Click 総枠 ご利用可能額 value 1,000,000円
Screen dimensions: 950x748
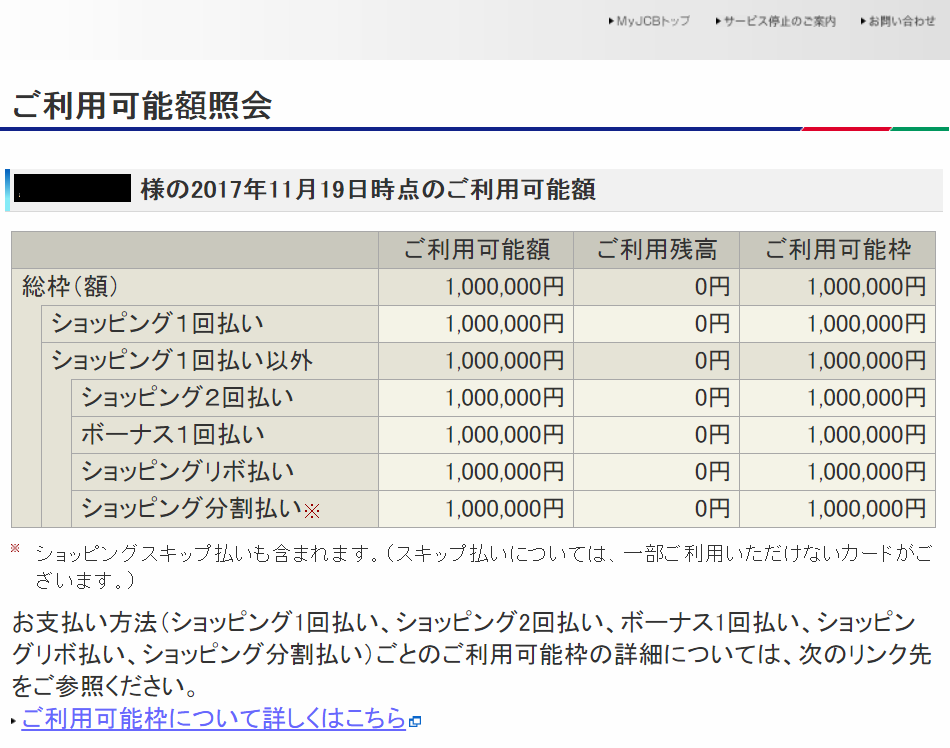pos(505,286)
